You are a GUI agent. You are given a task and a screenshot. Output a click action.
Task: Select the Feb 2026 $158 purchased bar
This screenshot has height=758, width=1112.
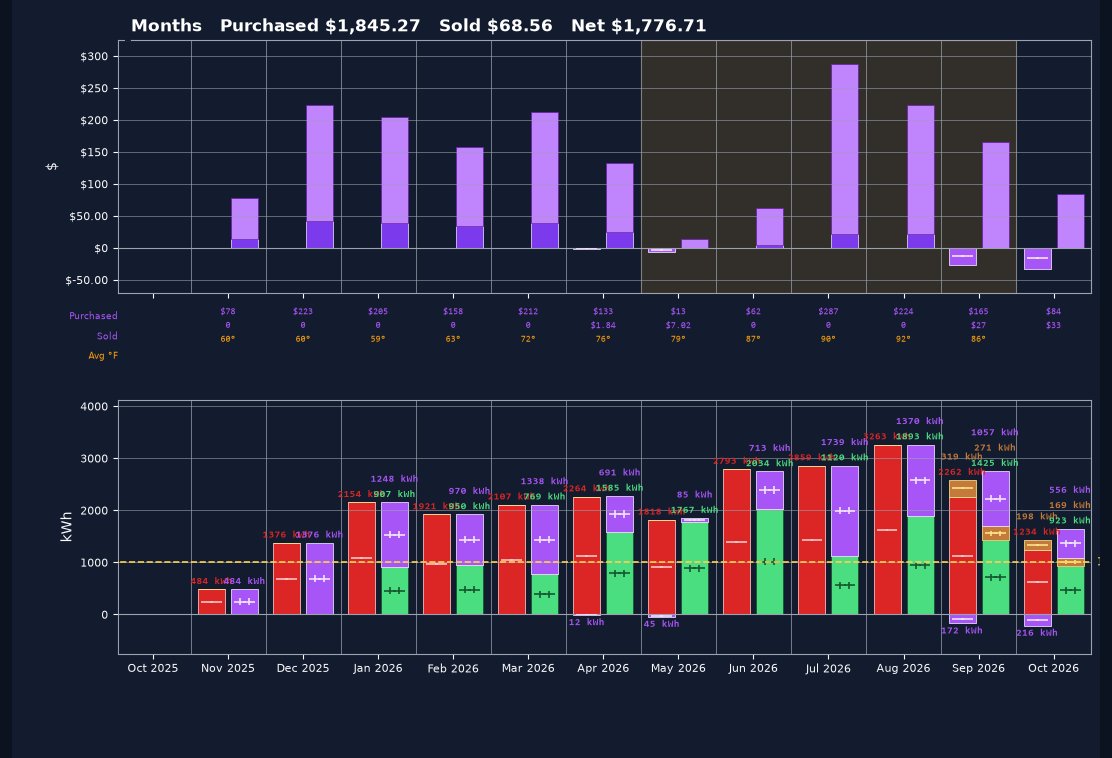[x=469, y=198]
